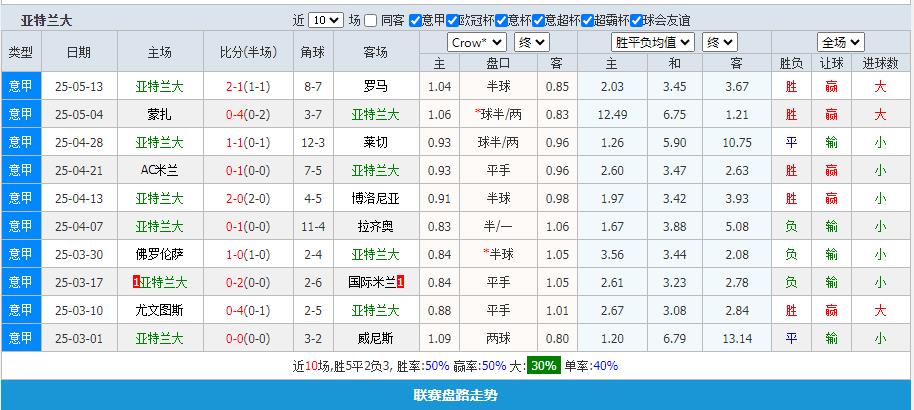Uncheck the 意甲 league filter
This screenshot has width=914, height=410.
[x=414, y=20]
